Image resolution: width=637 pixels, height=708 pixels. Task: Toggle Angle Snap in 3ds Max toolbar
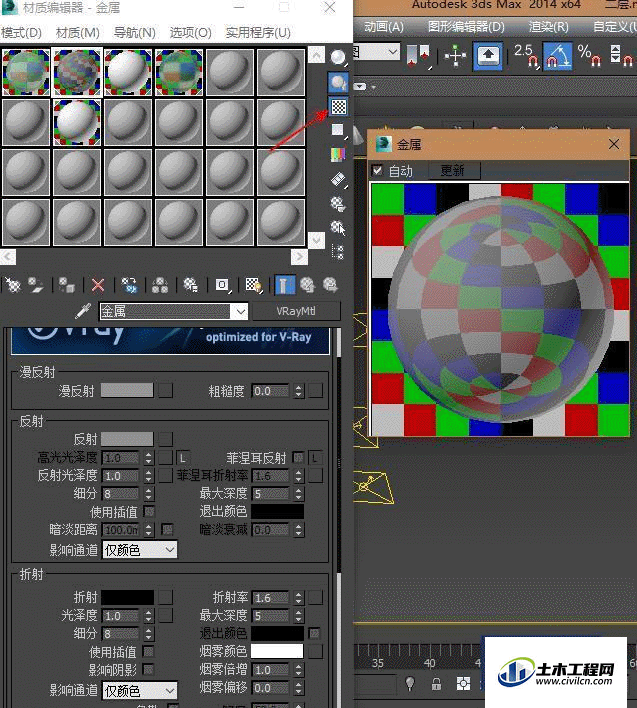coord(558,56)
